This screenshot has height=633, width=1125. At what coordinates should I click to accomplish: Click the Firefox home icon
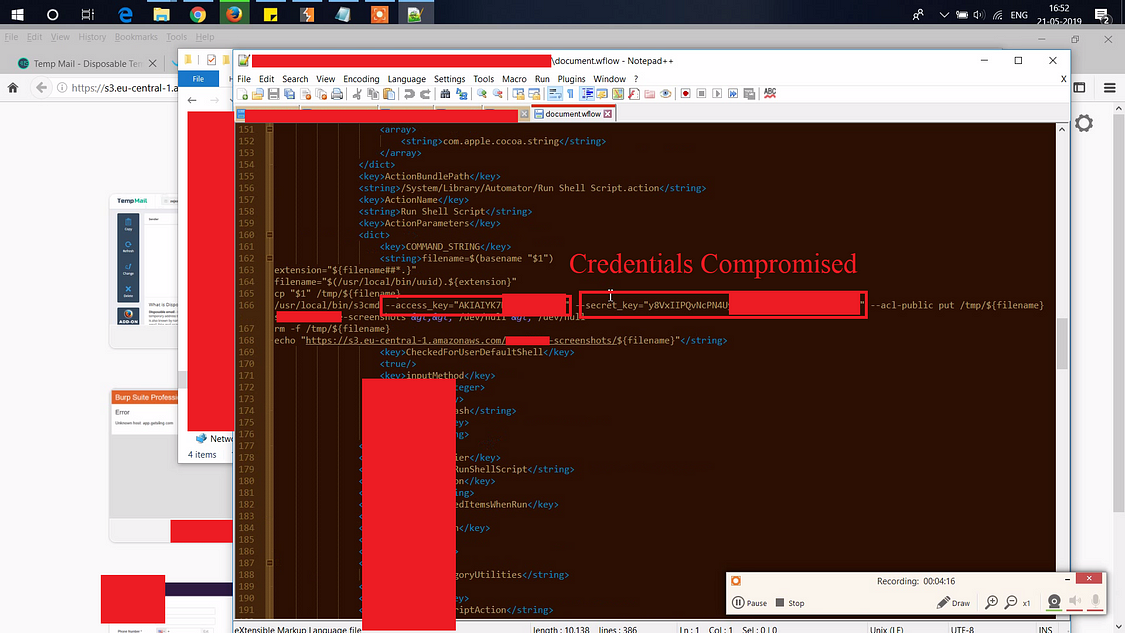click(13, 88)
